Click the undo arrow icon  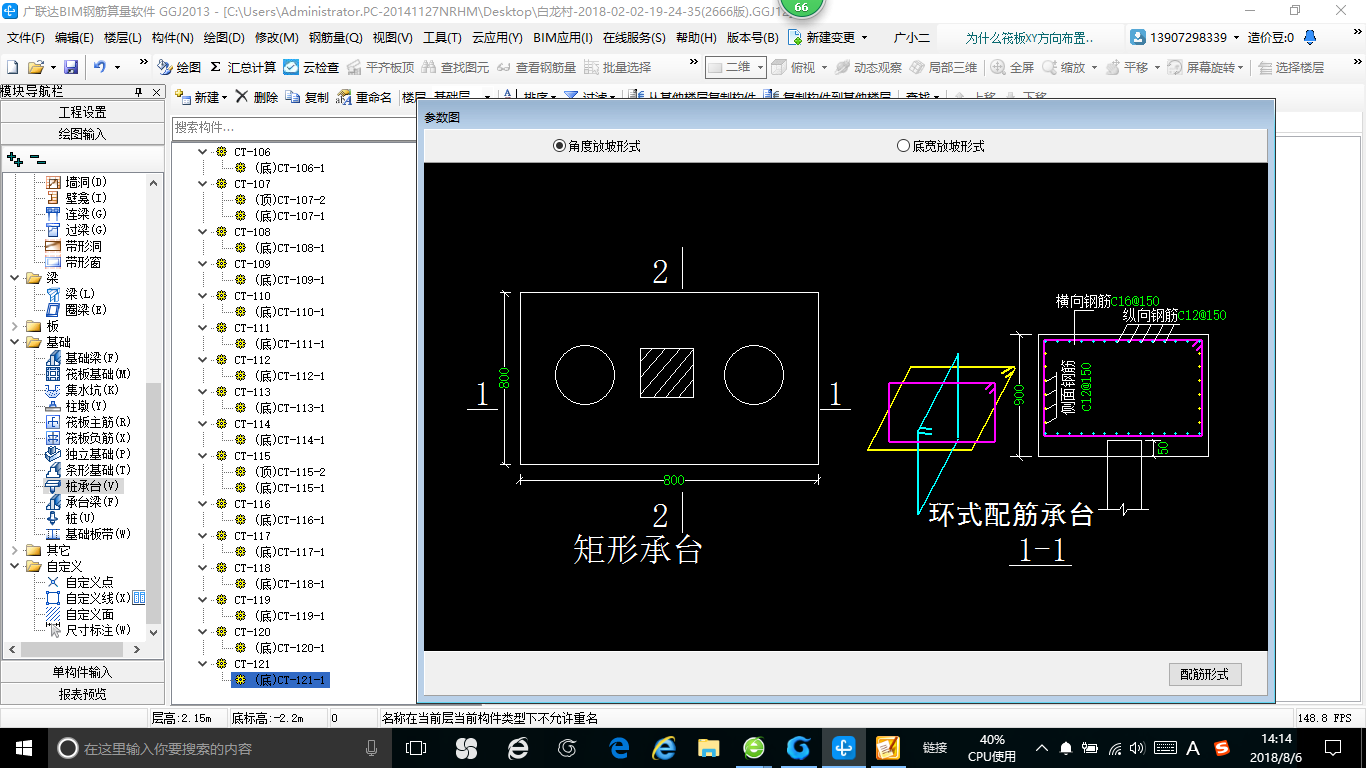click(100, 67)
